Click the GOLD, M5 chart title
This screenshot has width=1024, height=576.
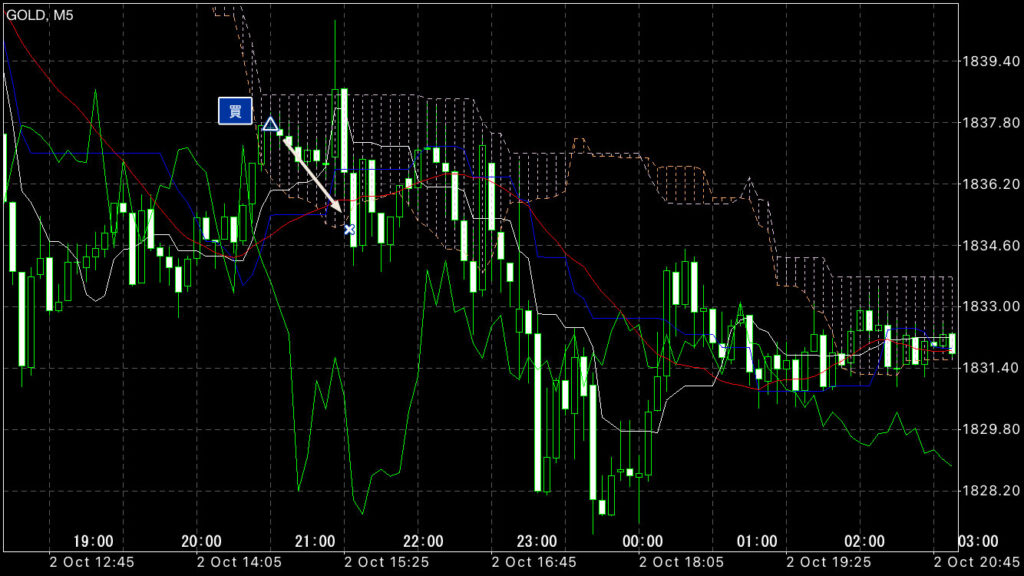click(47, 14)
